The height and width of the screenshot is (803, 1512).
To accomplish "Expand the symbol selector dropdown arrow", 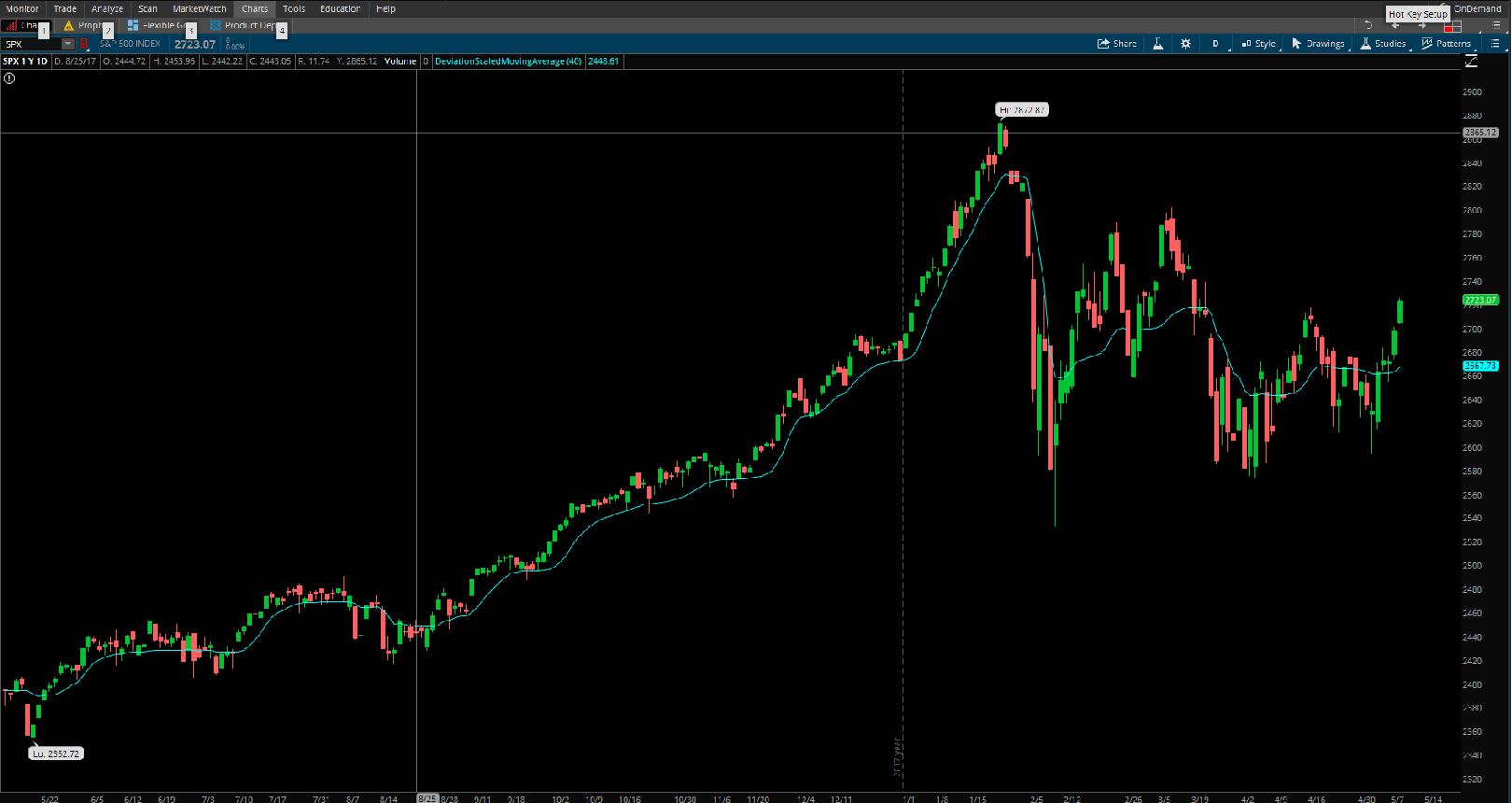I will [68, 44].
